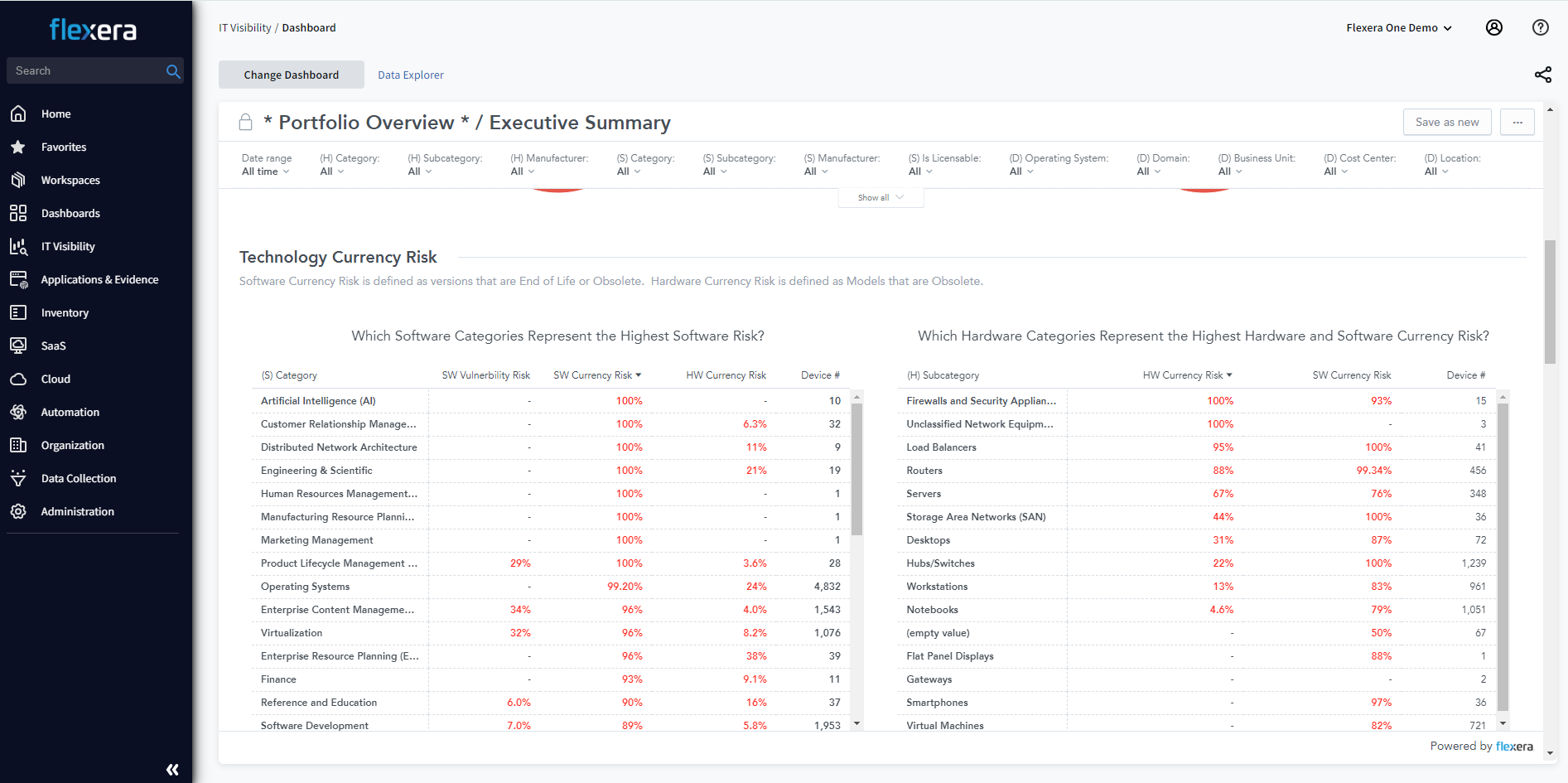Click the Automation icon in sidebar
1568x783 pixels.
(x=18, y=412)
